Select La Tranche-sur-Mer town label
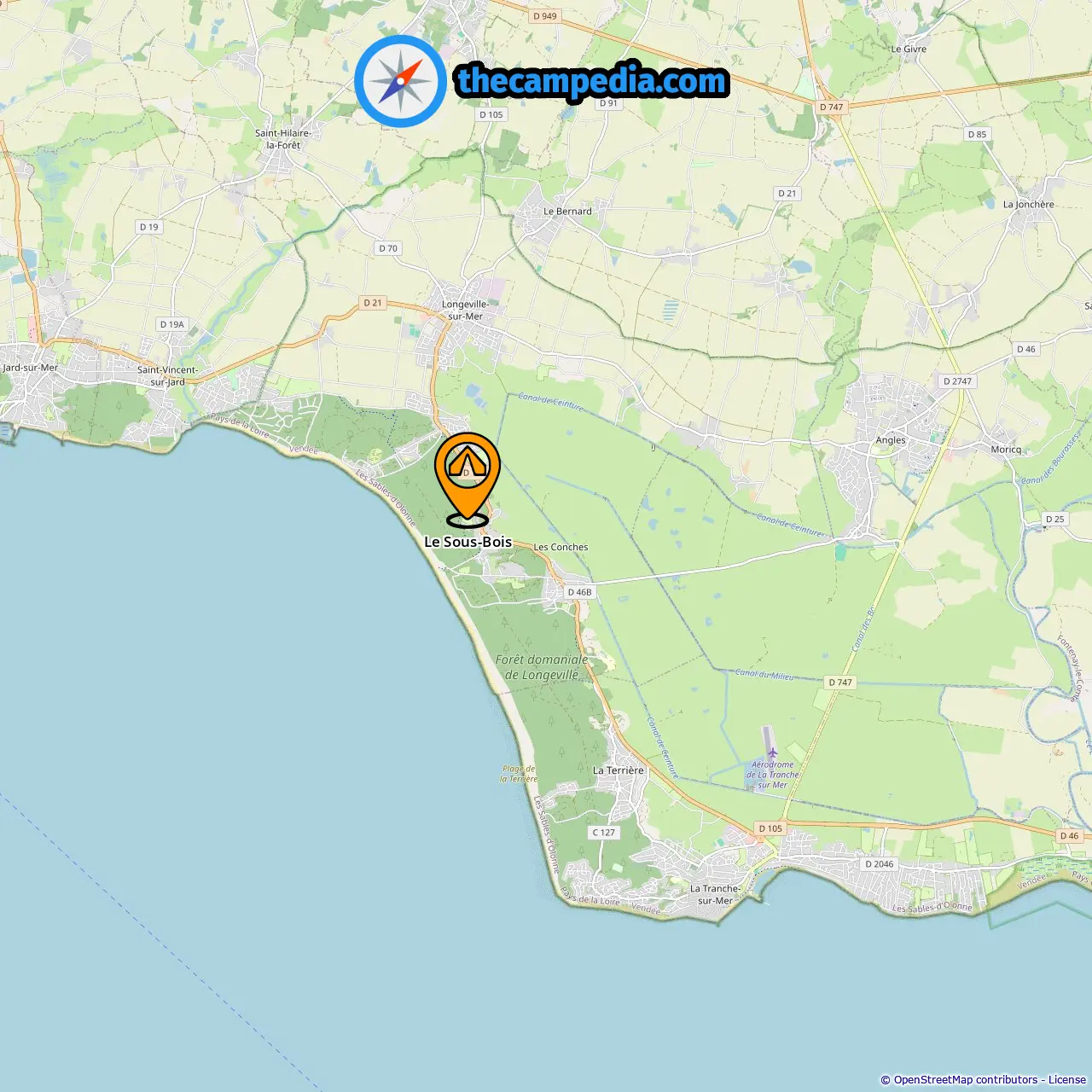 pos(715,894)
